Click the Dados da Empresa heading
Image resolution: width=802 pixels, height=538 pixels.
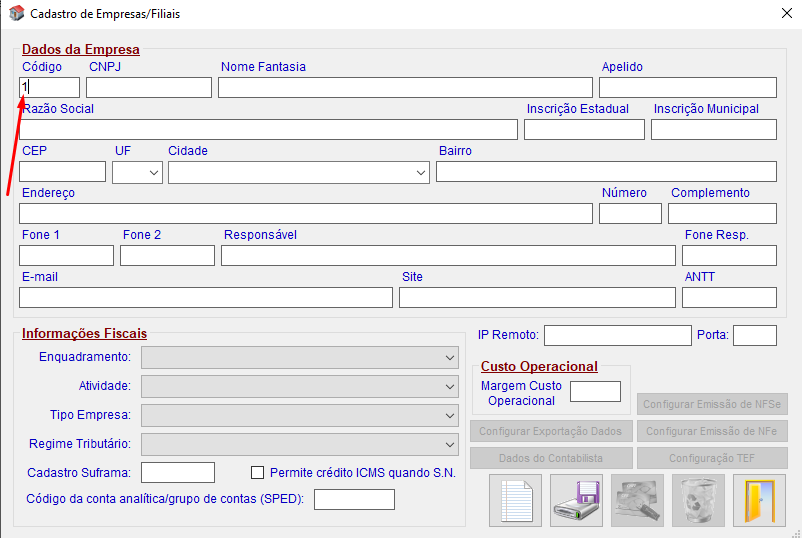click(x=80, y=49)
